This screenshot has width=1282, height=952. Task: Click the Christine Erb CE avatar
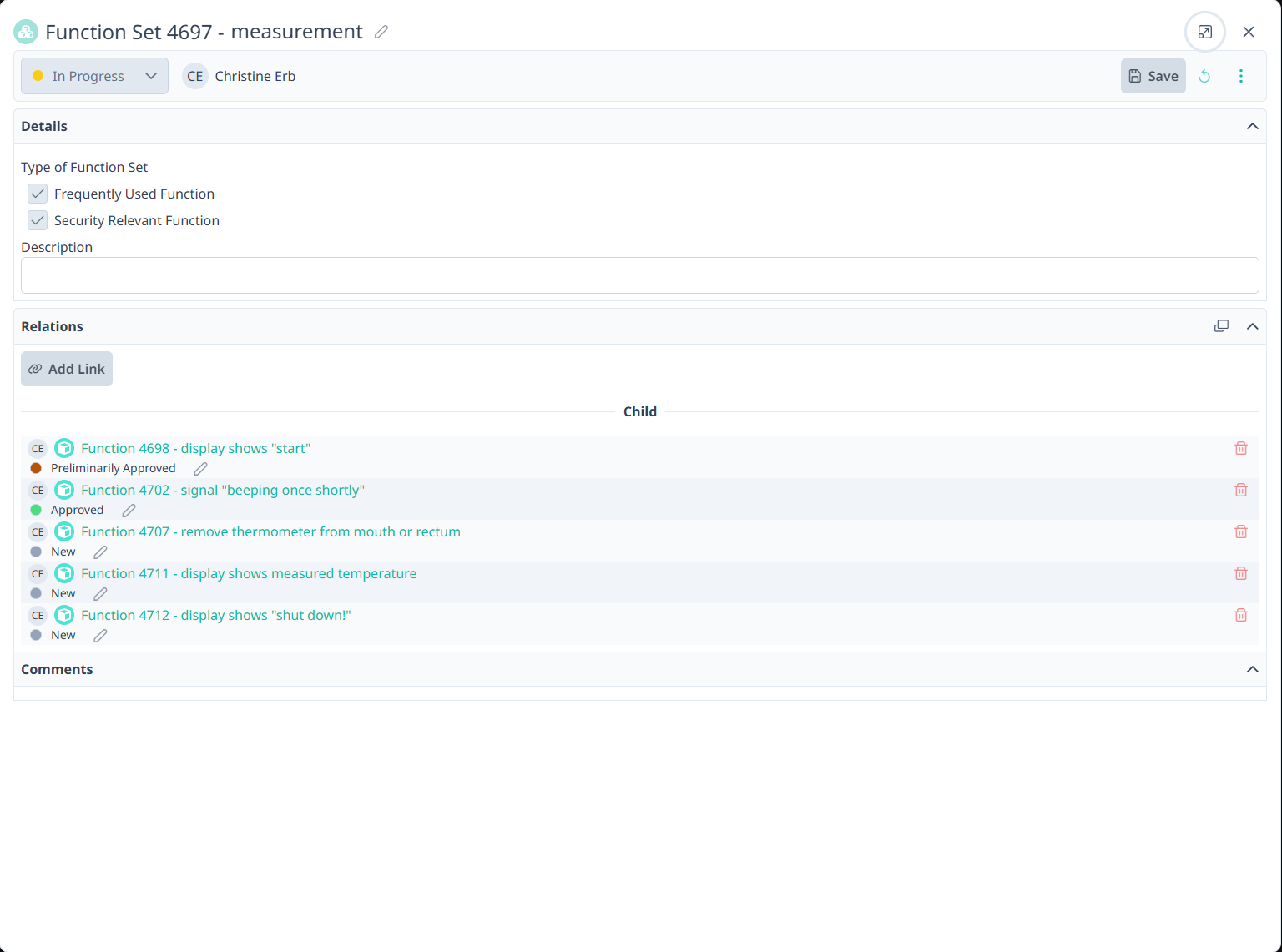pyautogui.click(x=195, y=76)
